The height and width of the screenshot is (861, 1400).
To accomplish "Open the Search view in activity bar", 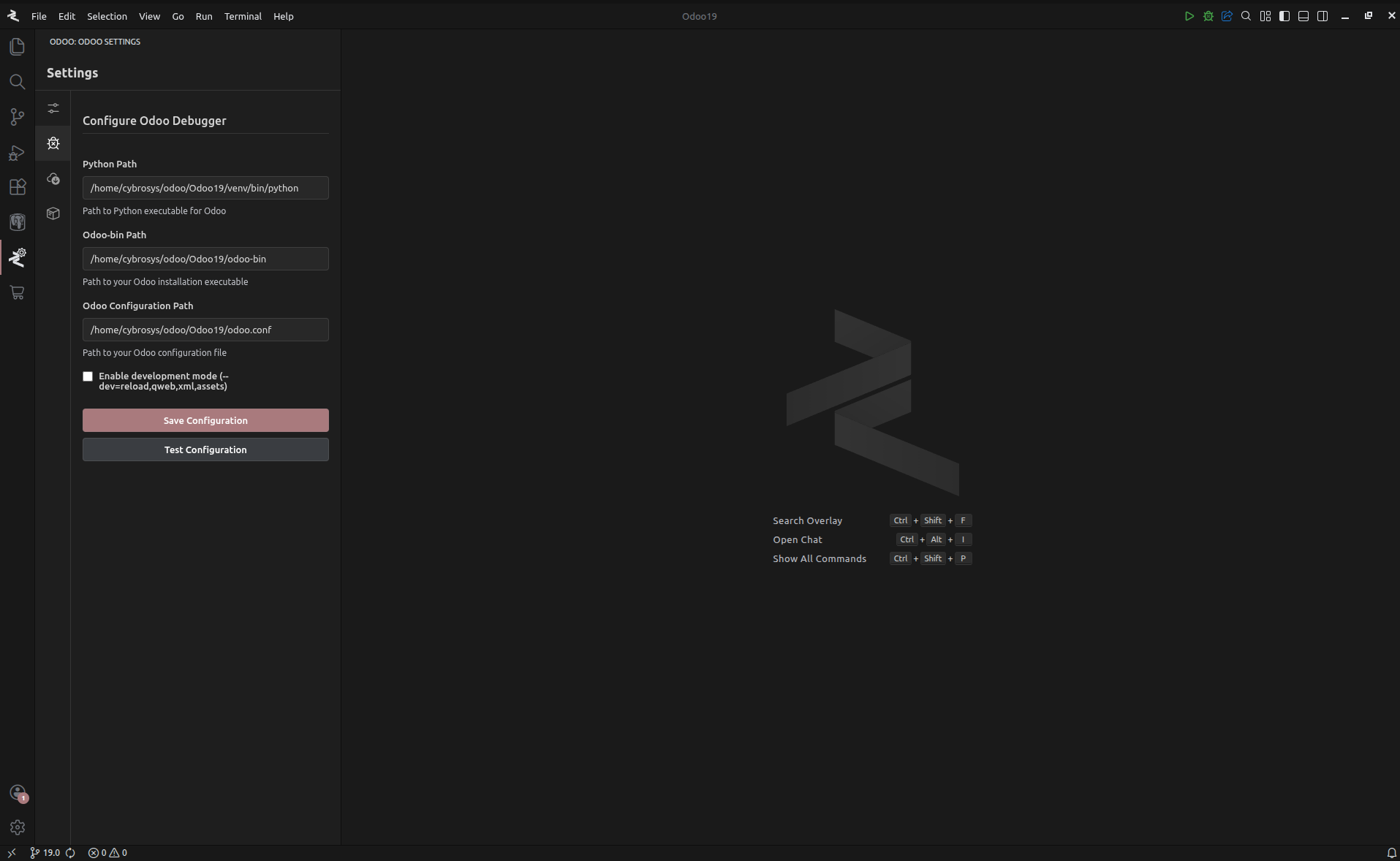I will pyautogui.click(x=18, y=82).
